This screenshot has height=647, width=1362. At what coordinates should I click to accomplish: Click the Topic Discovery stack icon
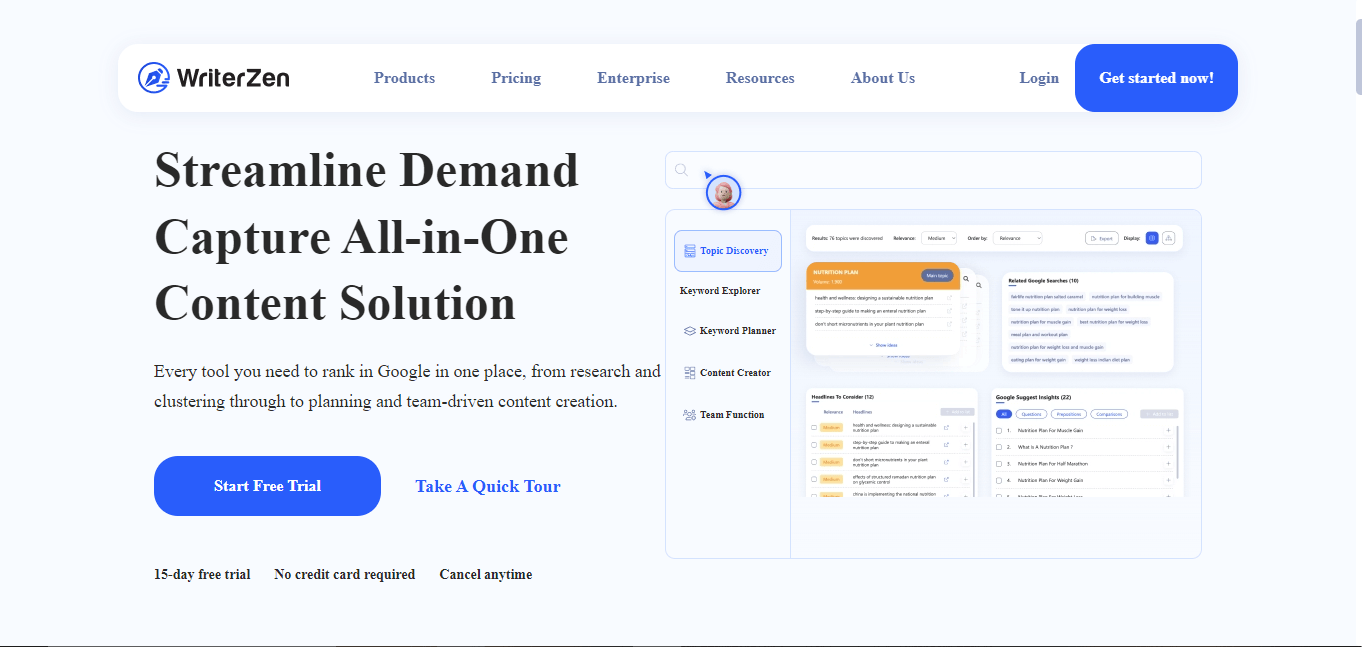tap(689, 251)
